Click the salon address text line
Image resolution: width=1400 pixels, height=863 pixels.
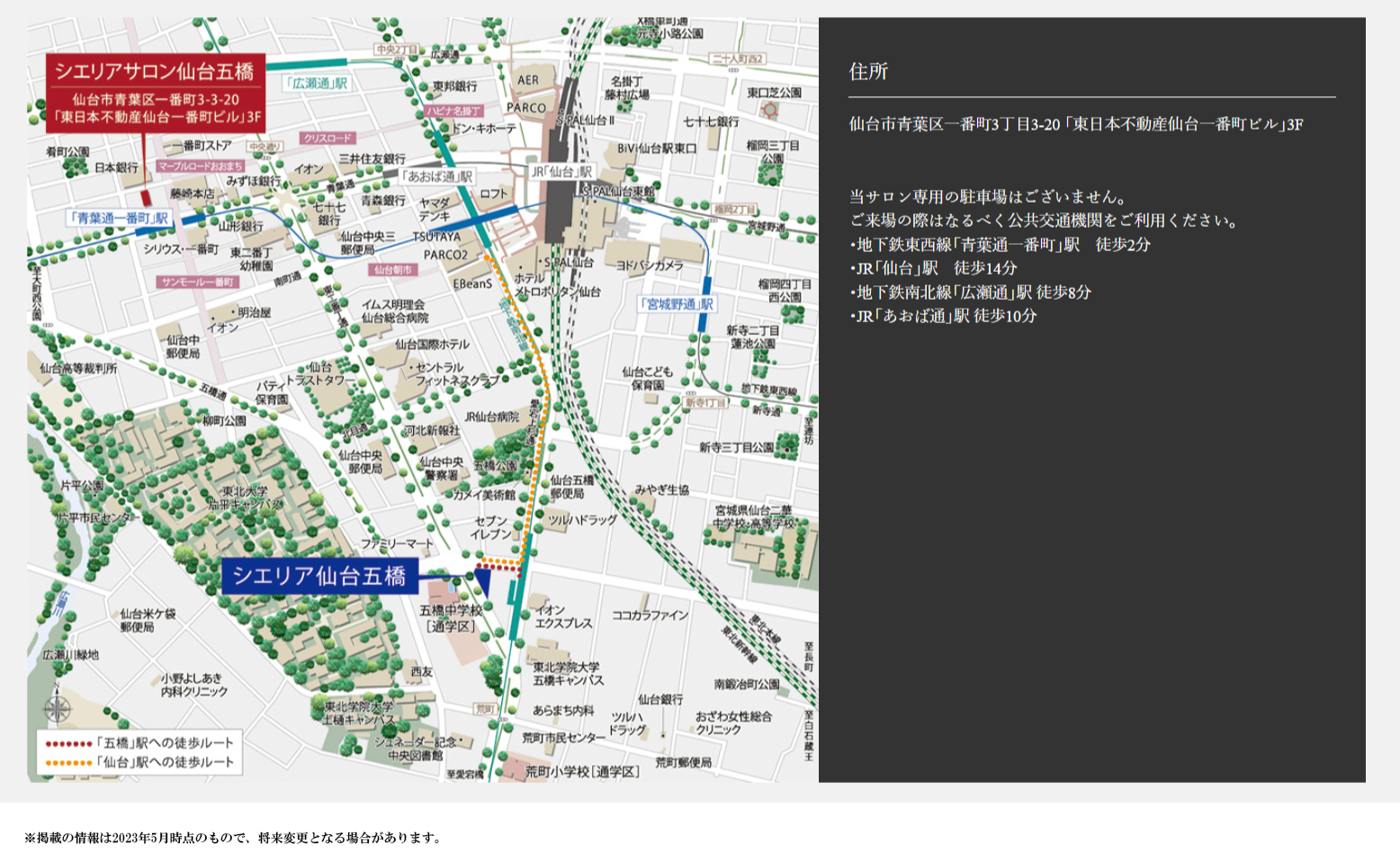[x=1075, y=124]
